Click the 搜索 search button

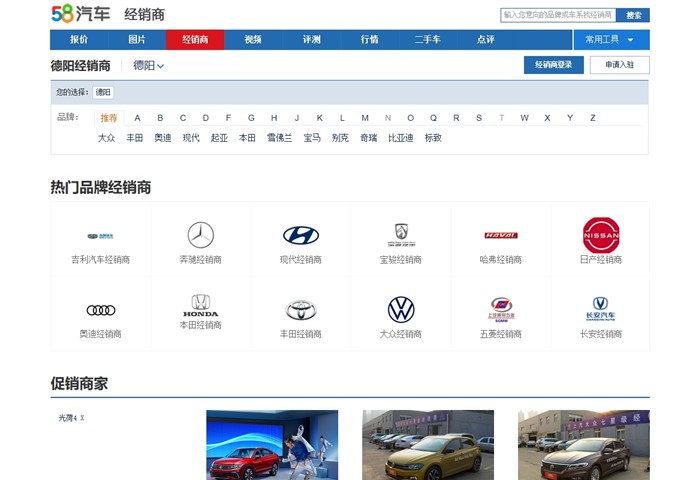pyautogui.click(x=633, y=15)
